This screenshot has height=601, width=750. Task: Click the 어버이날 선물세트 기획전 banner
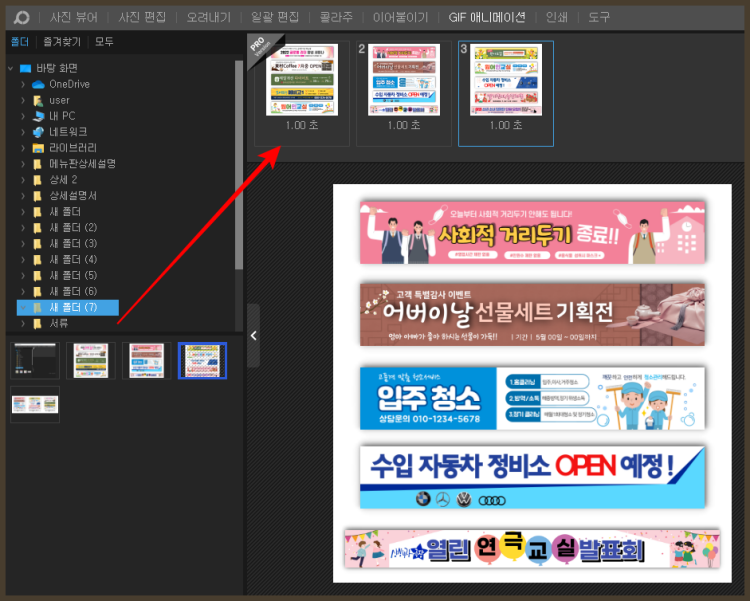click(532, 314)
